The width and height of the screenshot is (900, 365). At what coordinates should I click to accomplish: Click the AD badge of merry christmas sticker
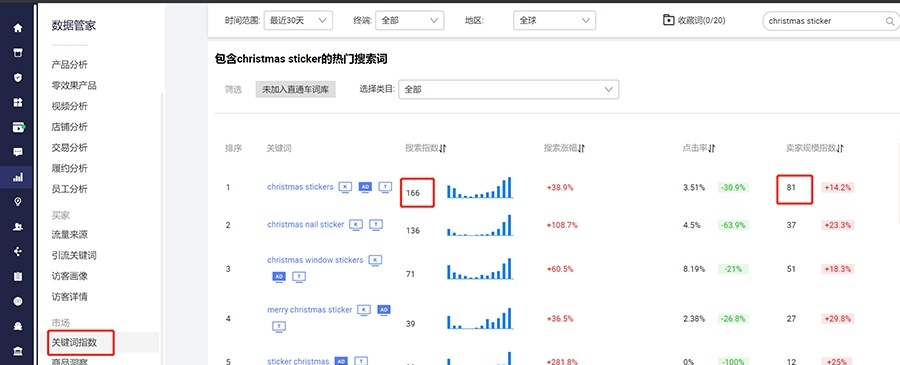pyautogui.click(x=384, y=310)
